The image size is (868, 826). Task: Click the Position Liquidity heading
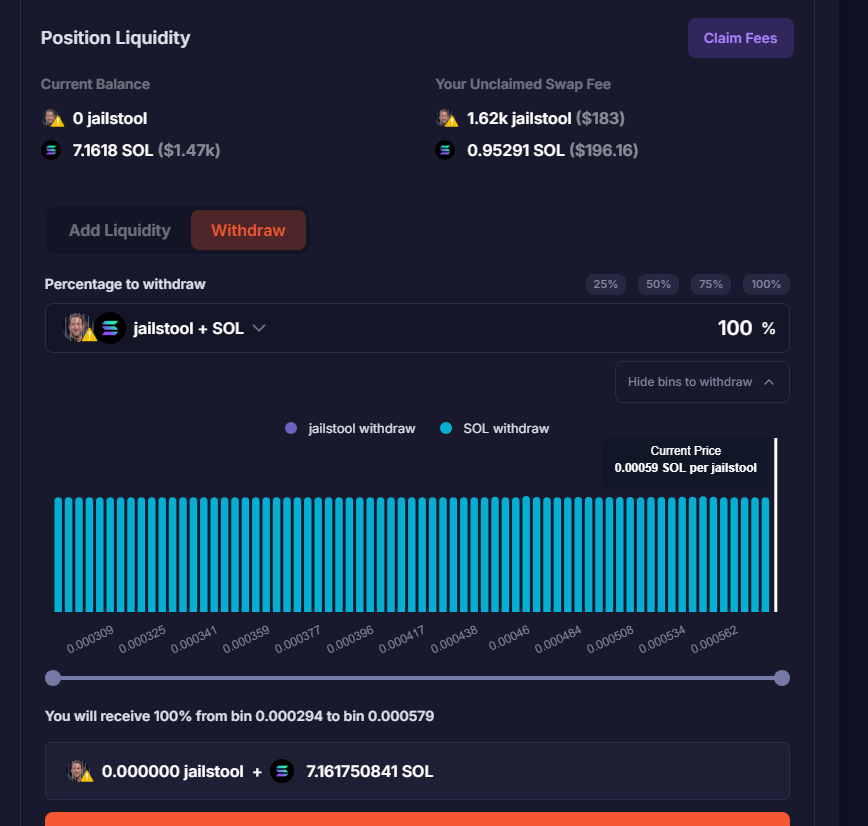point(116,38)
